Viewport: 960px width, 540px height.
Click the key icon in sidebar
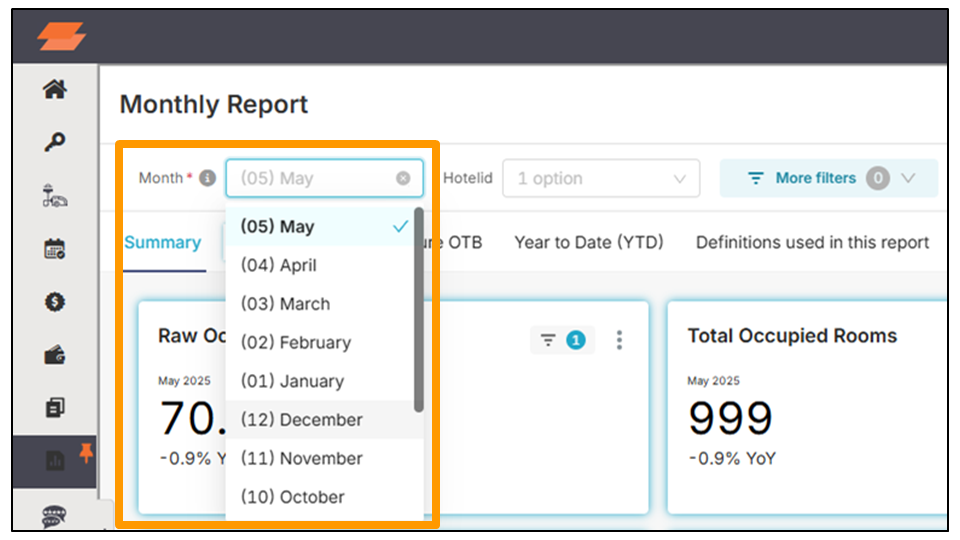point(54,142)
